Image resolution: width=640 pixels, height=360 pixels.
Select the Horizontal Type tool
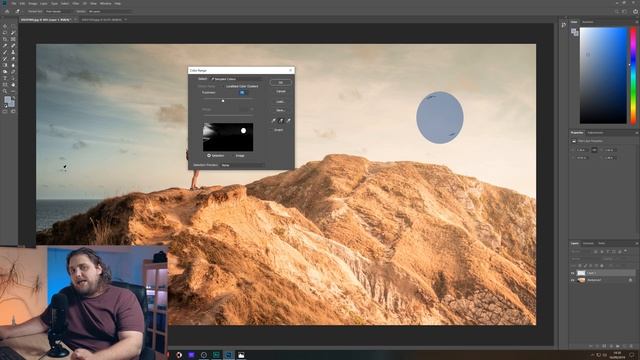(5, 78)
